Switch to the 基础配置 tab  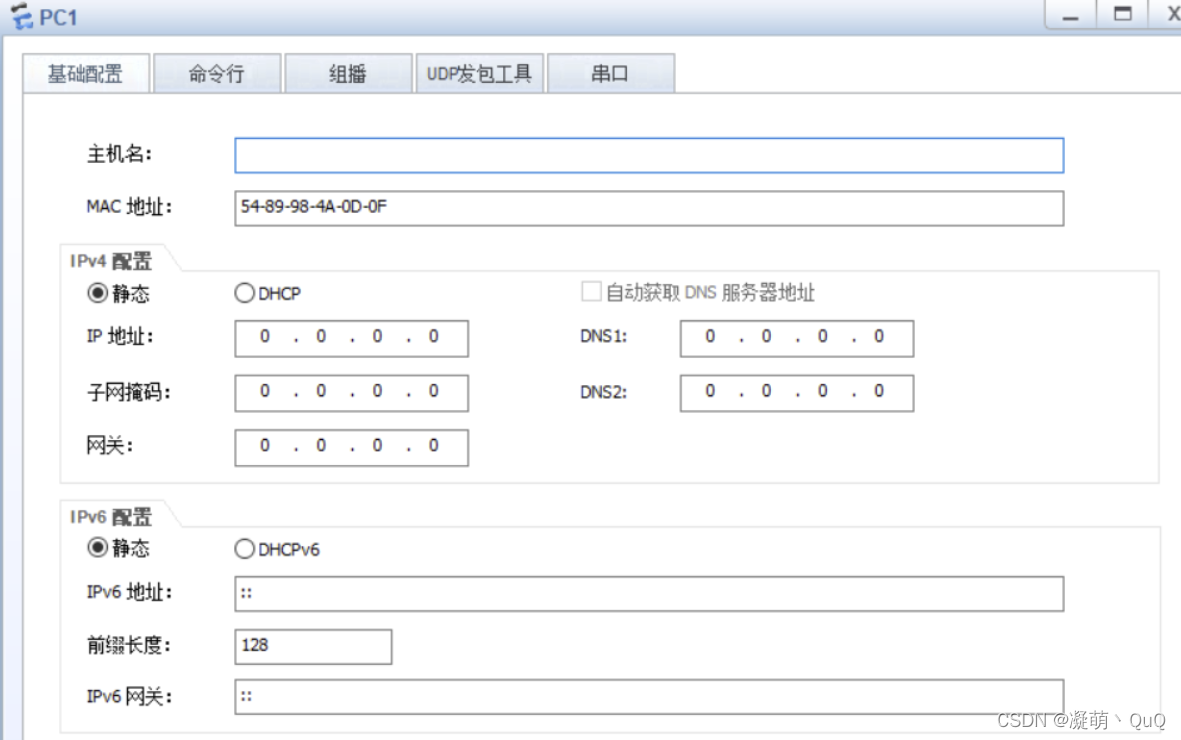click(86, 74)
